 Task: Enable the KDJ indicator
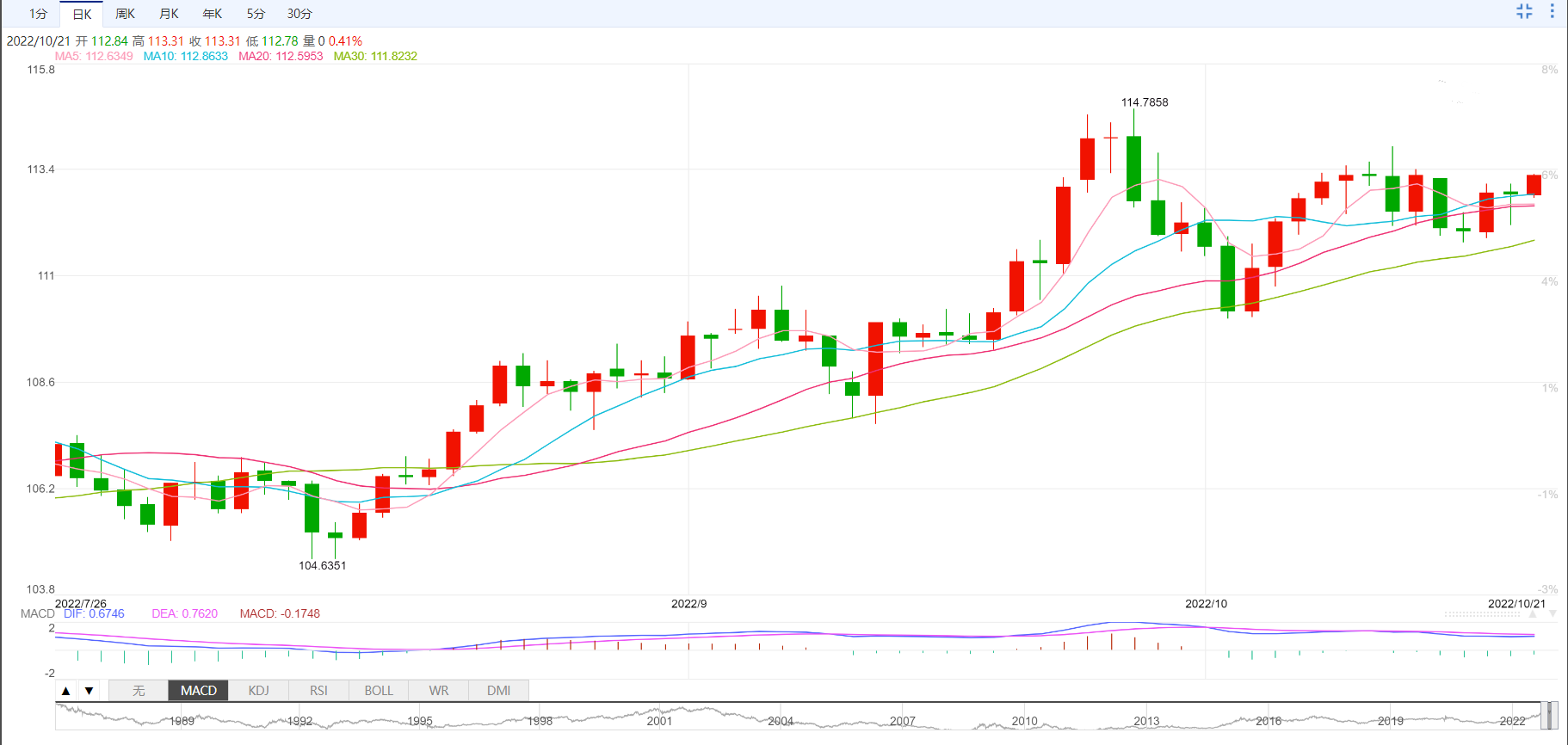coord(258,691)
